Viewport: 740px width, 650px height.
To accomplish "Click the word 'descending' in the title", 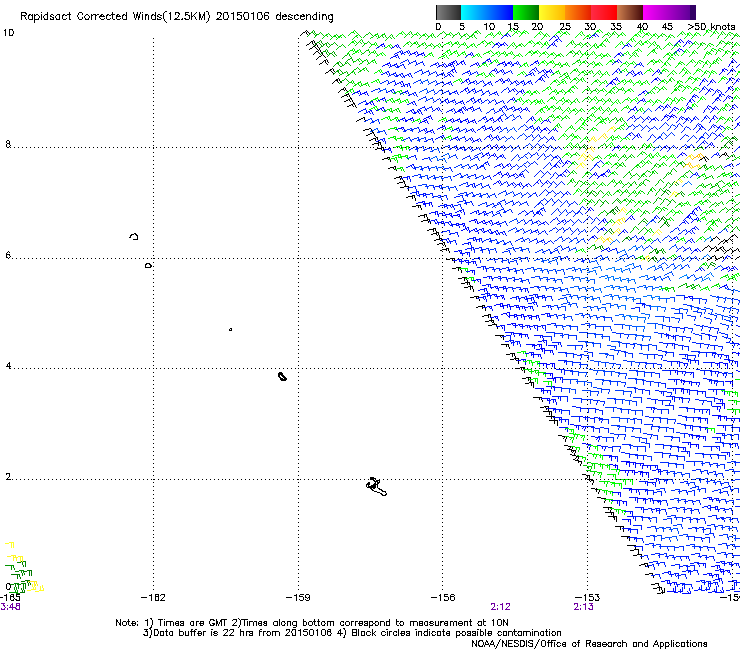I will pyautogui.click(x=304, y=17).
